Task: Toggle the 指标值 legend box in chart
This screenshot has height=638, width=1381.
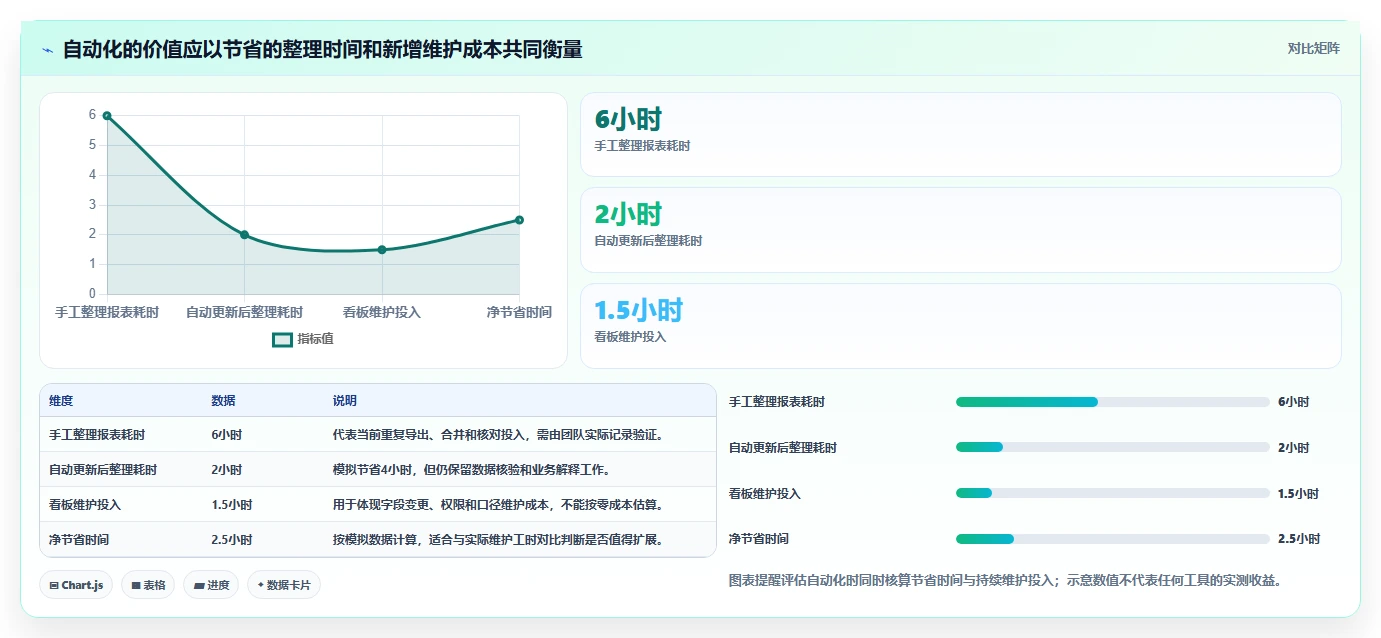Action: click(283, 339)
